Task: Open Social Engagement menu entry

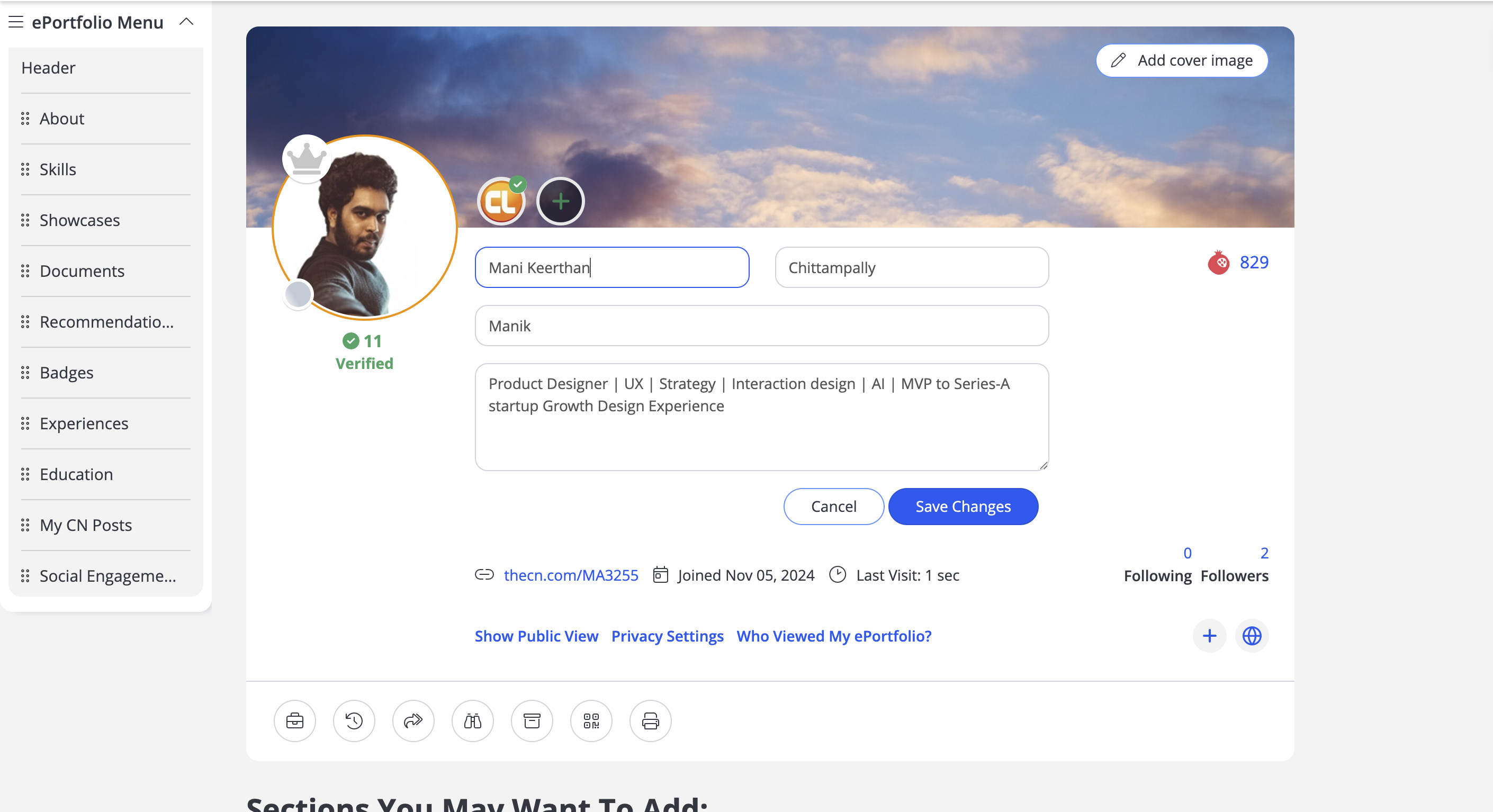Action: pos(108,576)
